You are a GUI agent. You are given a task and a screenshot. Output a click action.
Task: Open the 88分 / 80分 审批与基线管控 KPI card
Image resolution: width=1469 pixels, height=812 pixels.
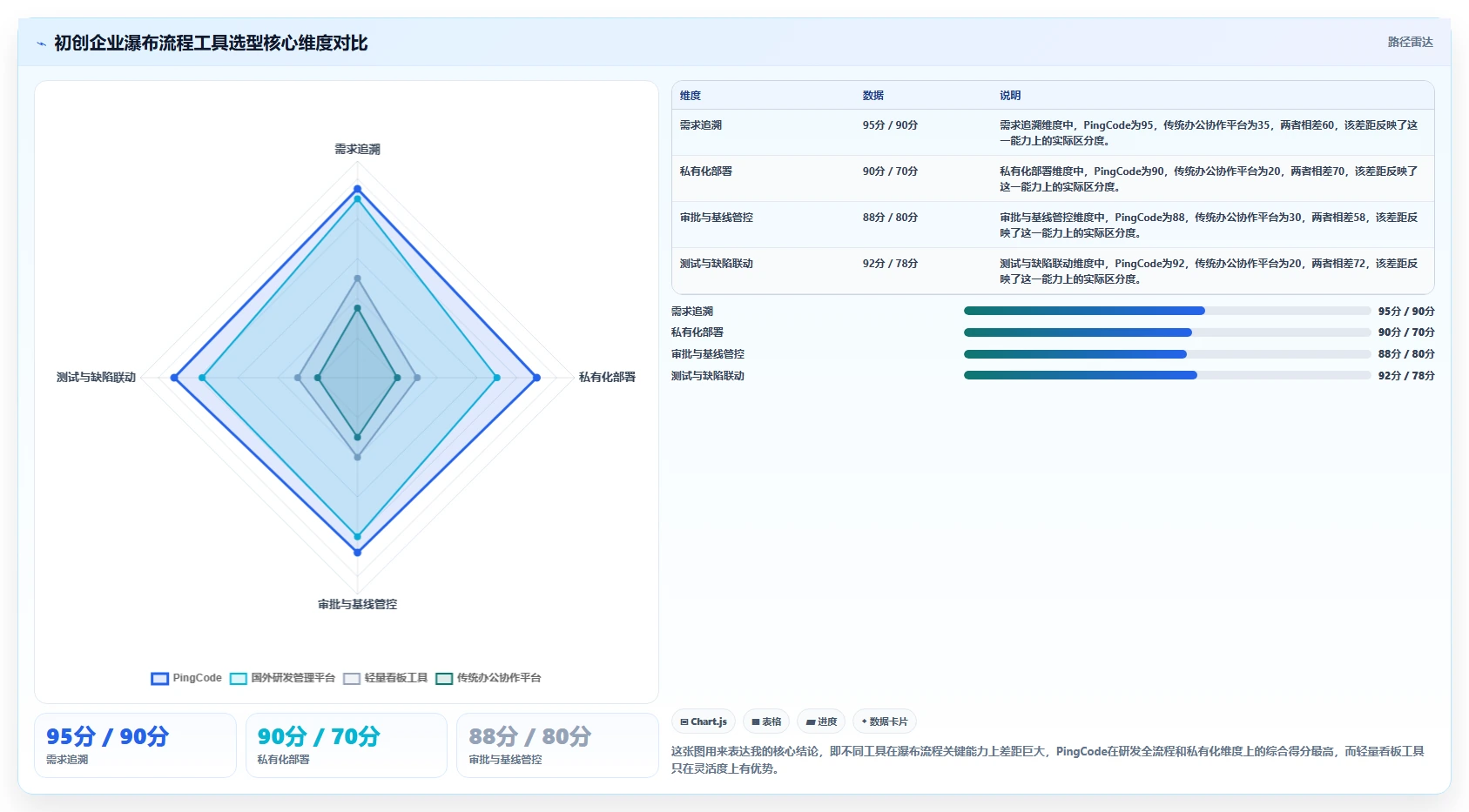[557, 745]
